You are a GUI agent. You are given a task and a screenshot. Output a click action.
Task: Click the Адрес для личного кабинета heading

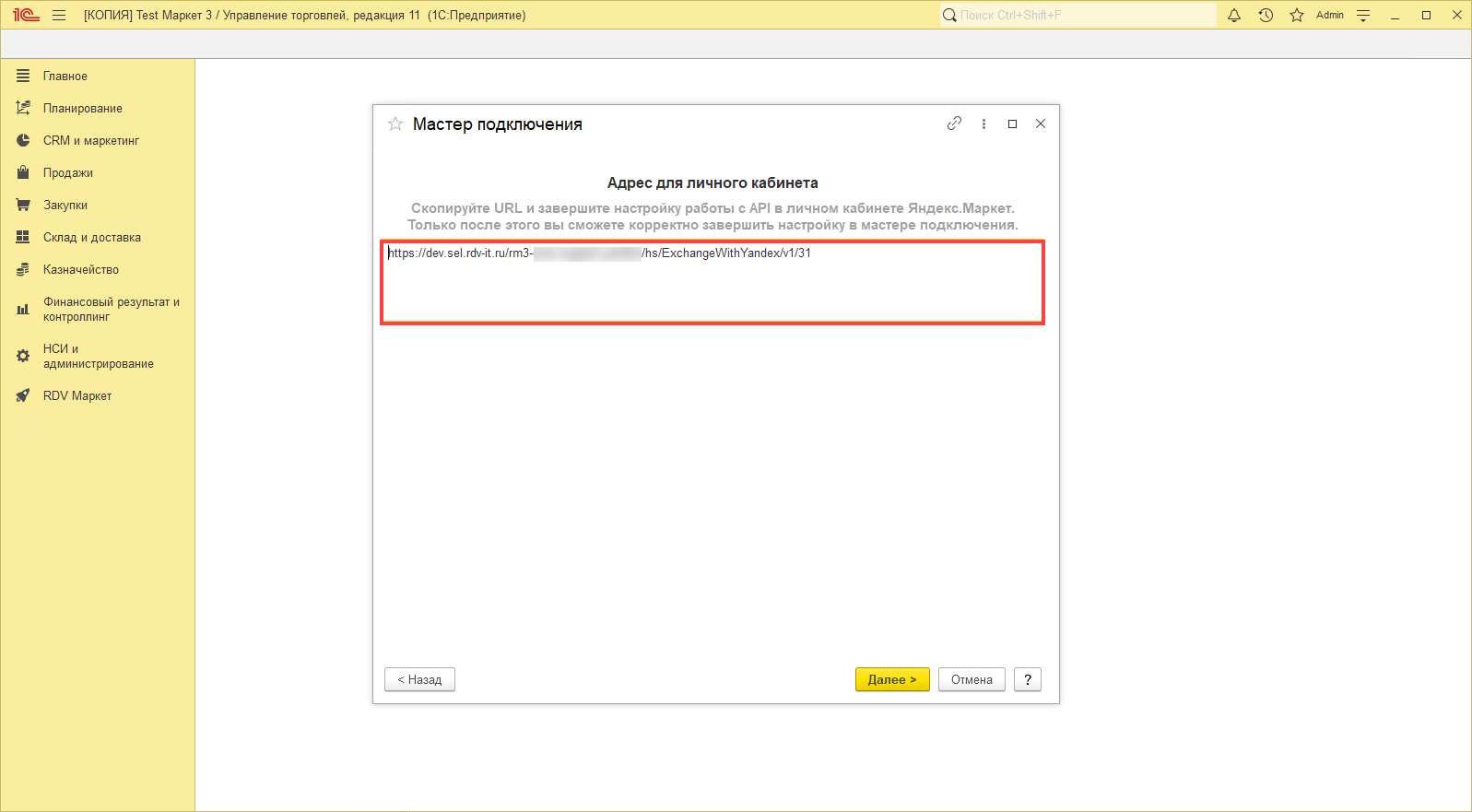point(712,183)
